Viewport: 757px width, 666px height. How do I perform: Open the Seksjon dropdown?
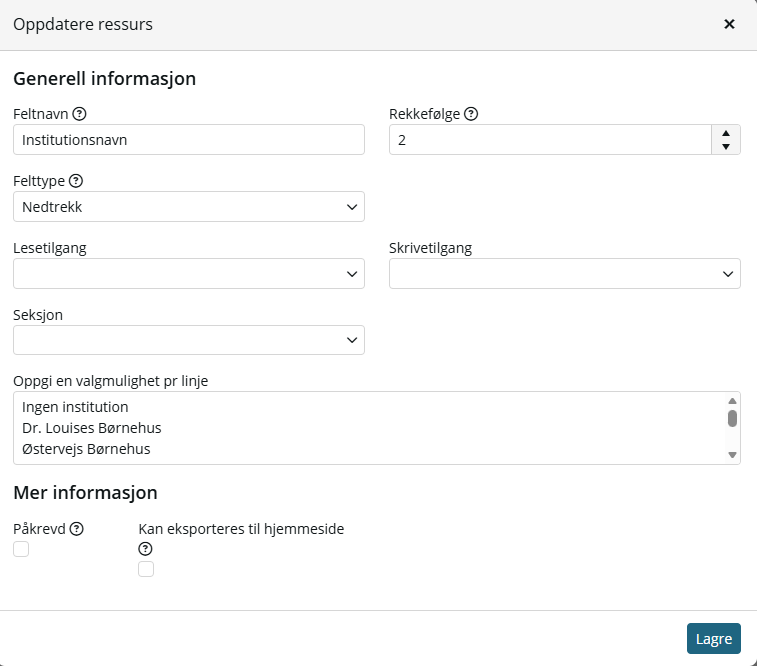pyautogui.click(x=189, y=340)
